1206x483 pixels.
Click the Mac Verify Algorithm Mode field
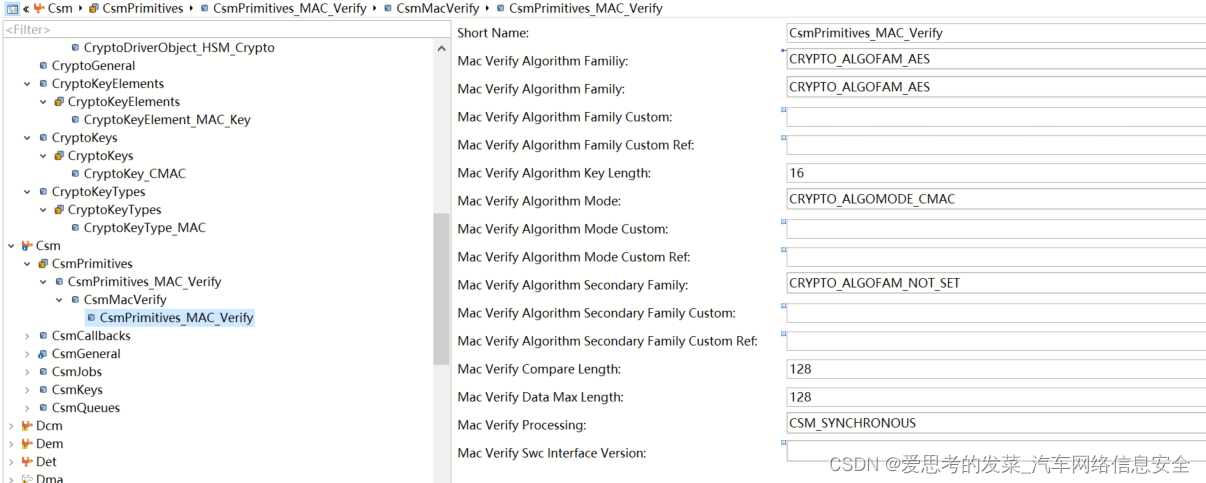click(995, 199)
